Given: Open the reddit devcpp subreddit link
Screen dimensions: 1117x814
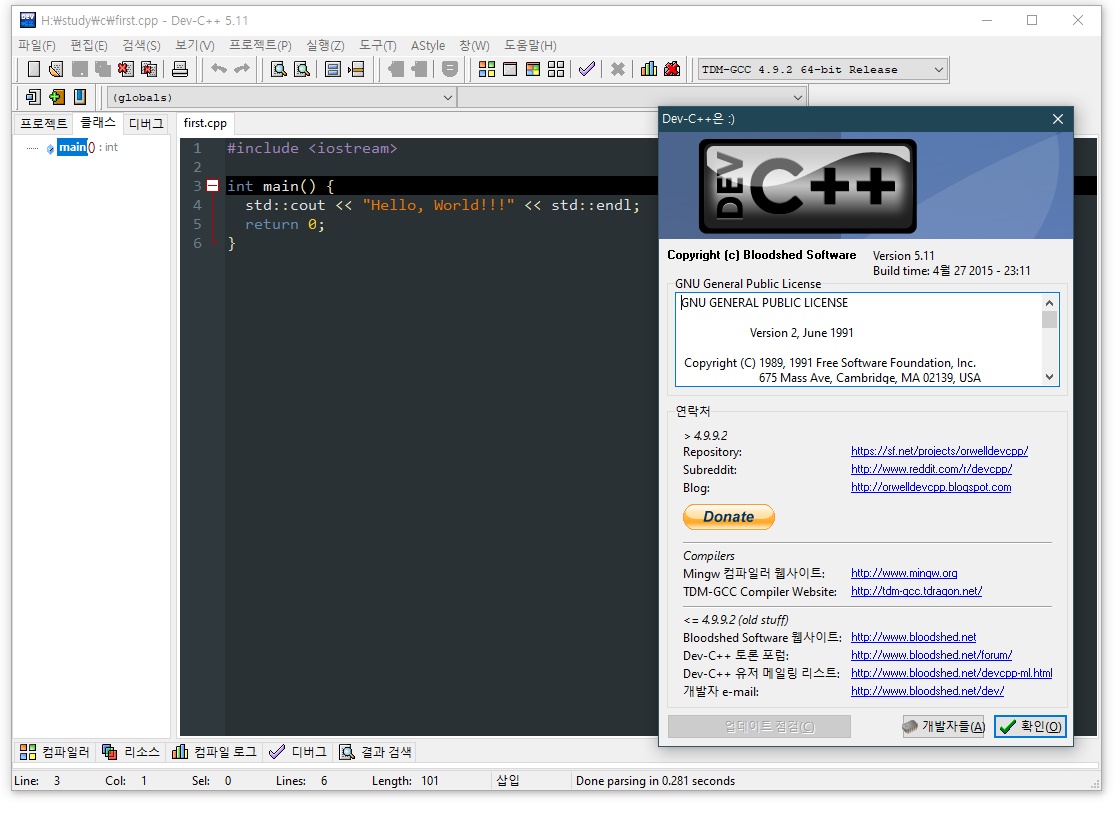Looking at the screenshot, I should coord(932,469).
